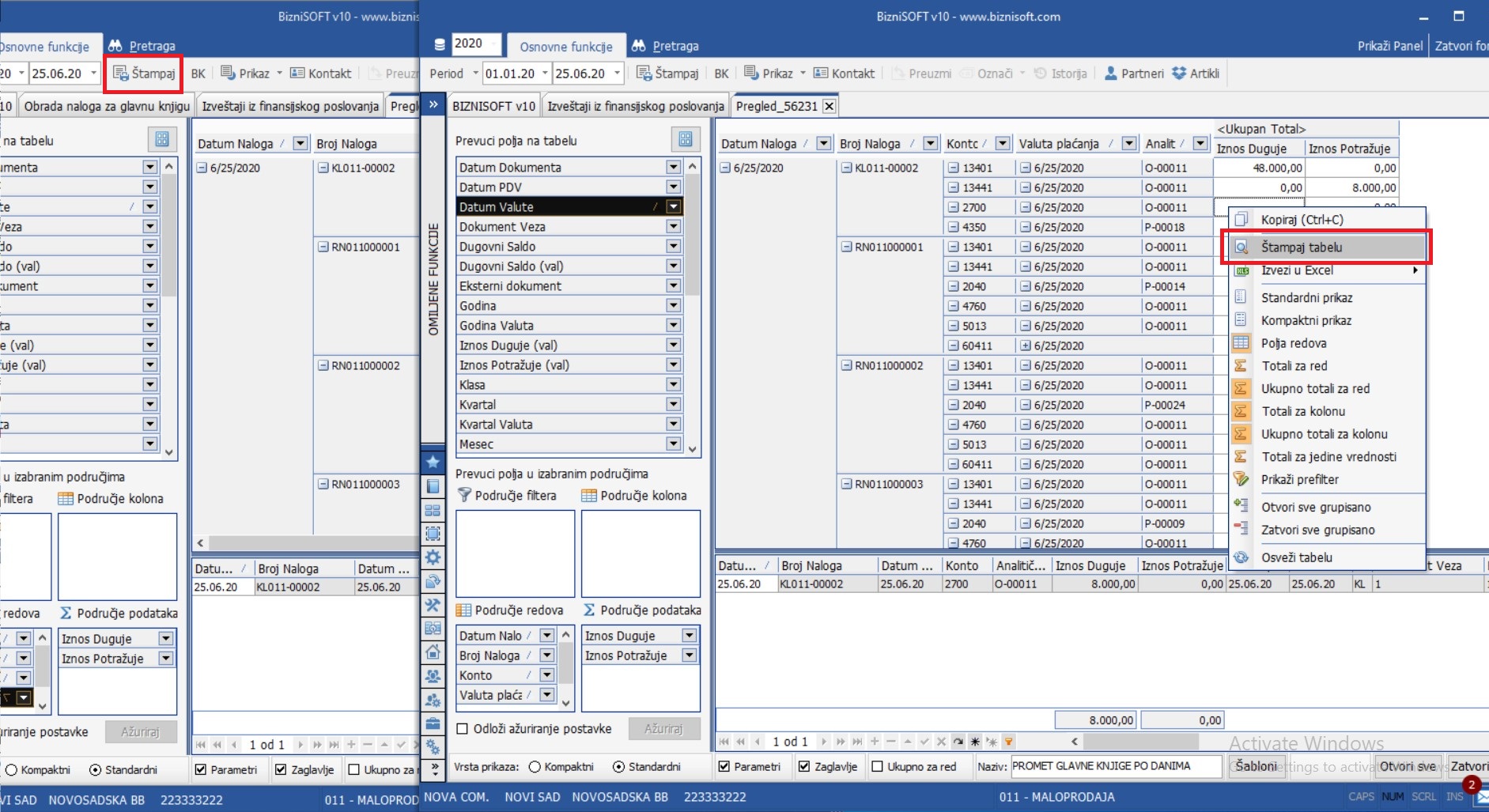This screenshot has width=1489, height=812.
Task: Click Kontakt in the left window toolbar
Action: [320, 74]
